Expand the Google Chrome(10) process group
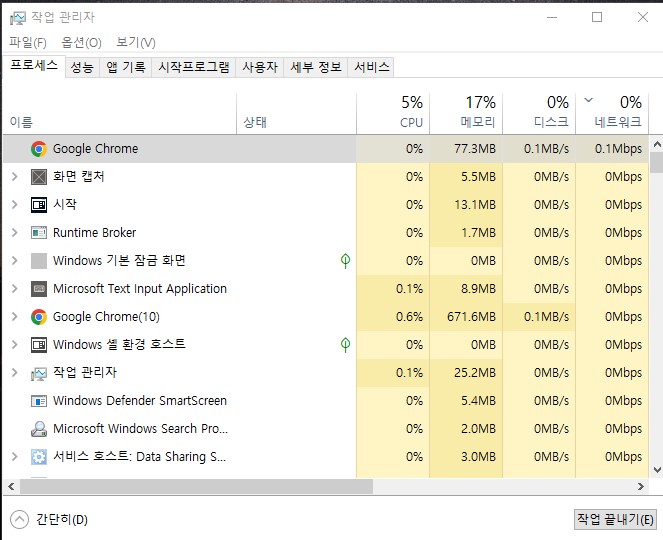The width and height of the screenshot is (663, 540). pyautogui.click(x=15, y=317)
